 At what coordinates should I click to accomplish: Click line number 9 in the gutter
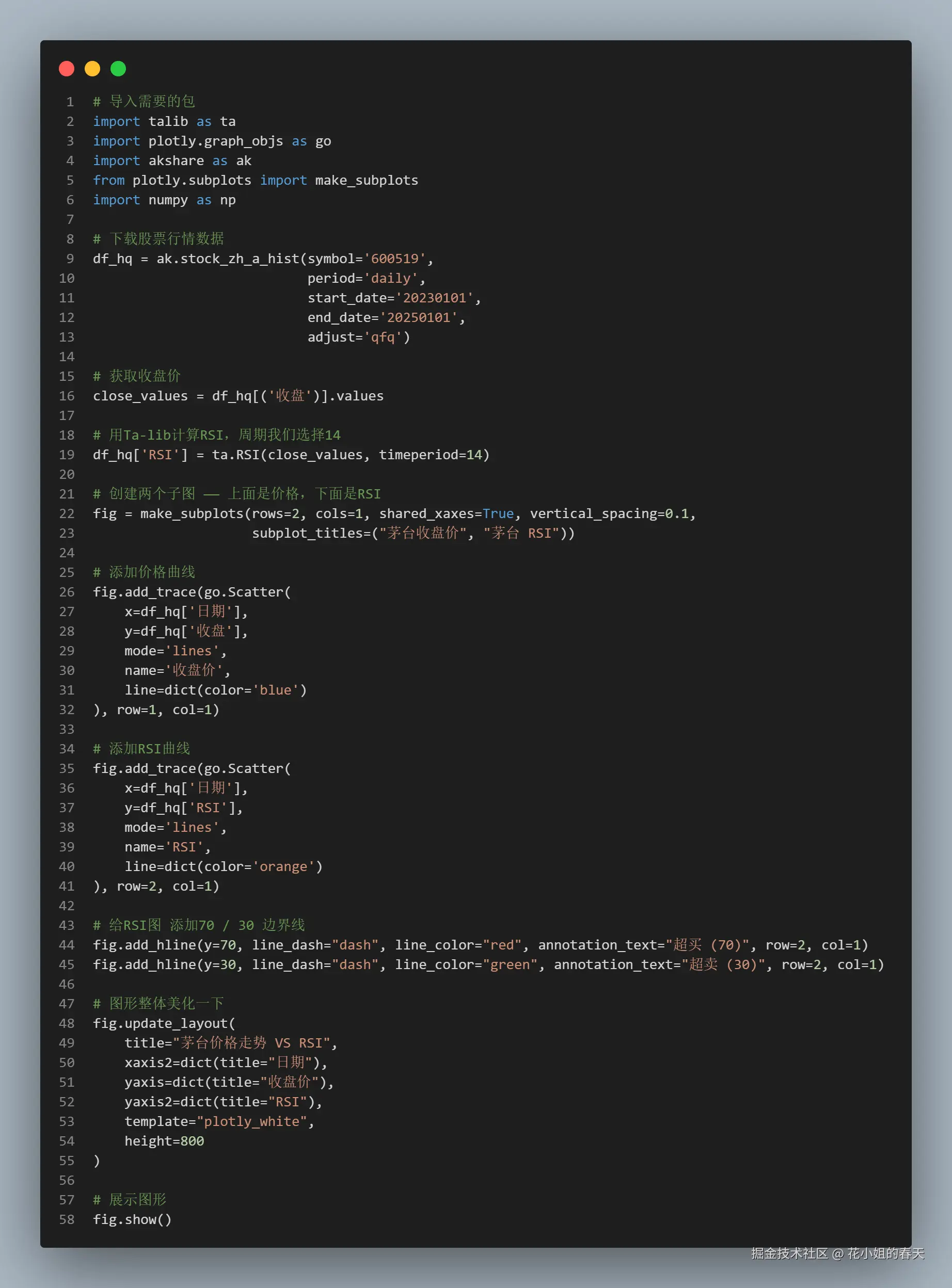[70, 259]
